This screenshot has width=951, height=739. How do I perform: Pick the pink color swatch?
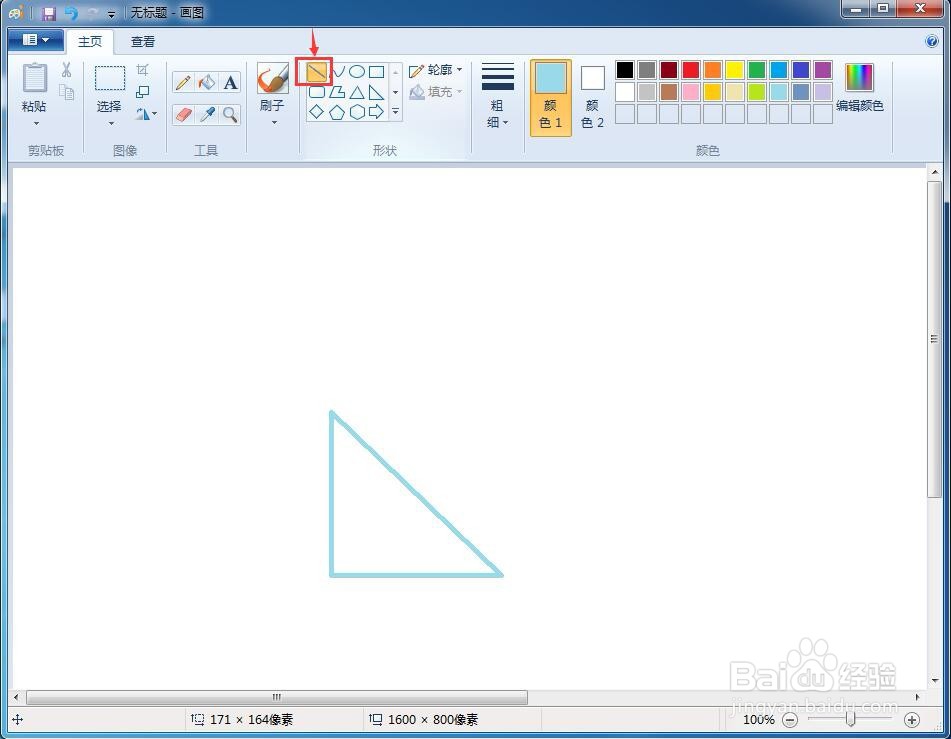[691, 92]
